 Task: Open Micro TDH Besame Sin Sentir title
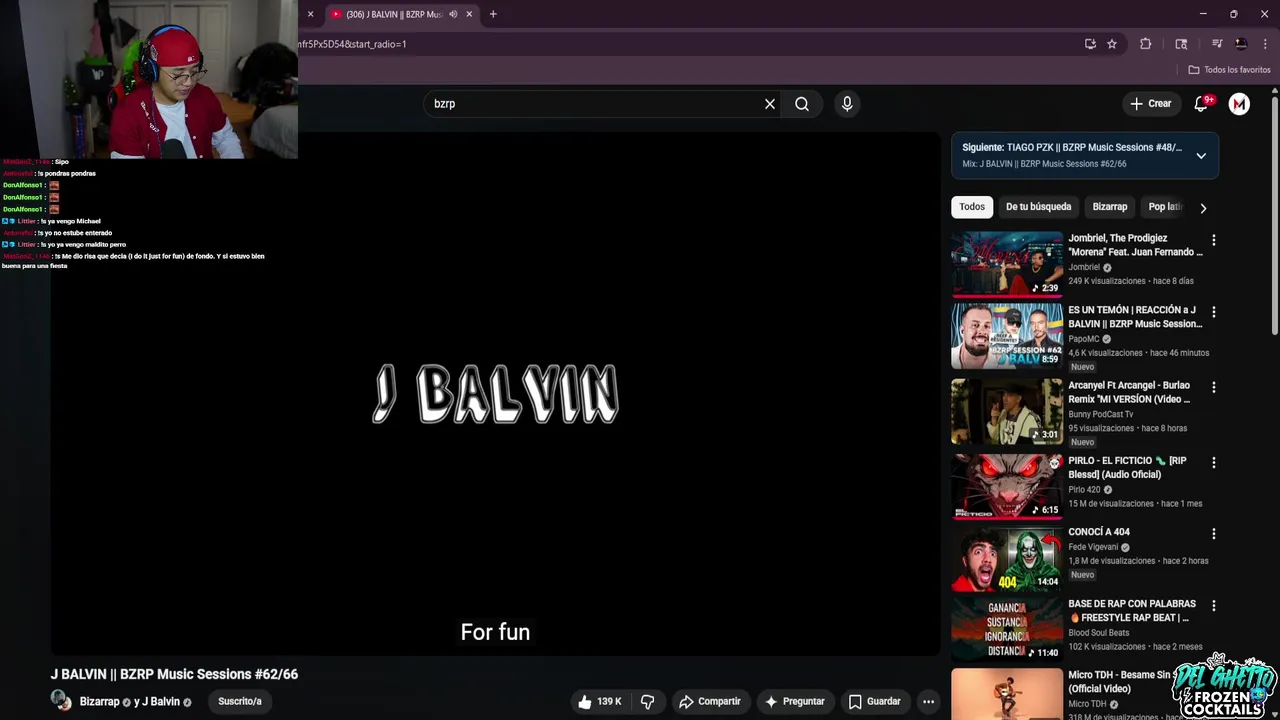(1120, 682)
